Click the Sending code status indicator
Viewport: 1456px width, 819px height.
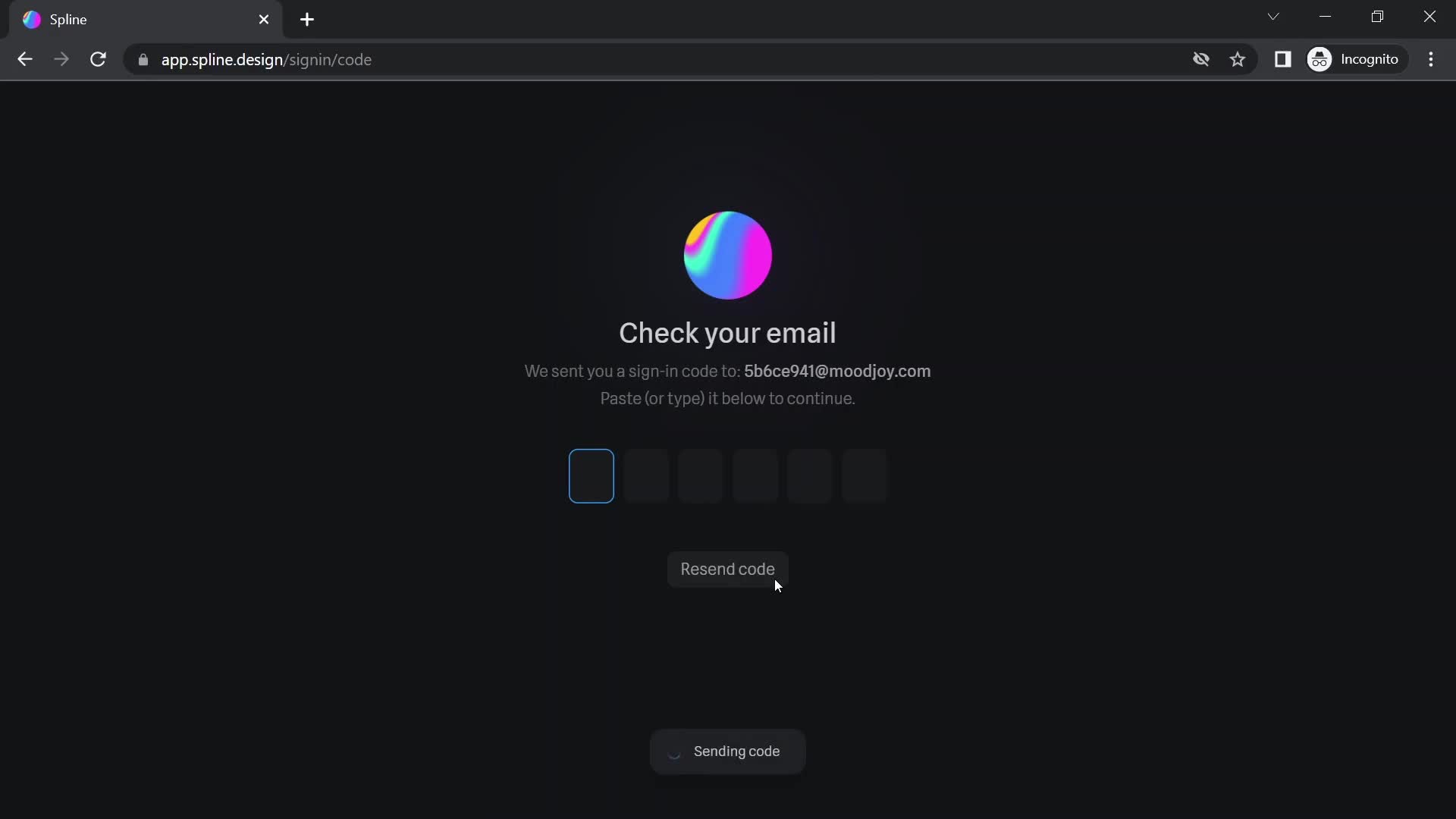click(x=727, y=751)
